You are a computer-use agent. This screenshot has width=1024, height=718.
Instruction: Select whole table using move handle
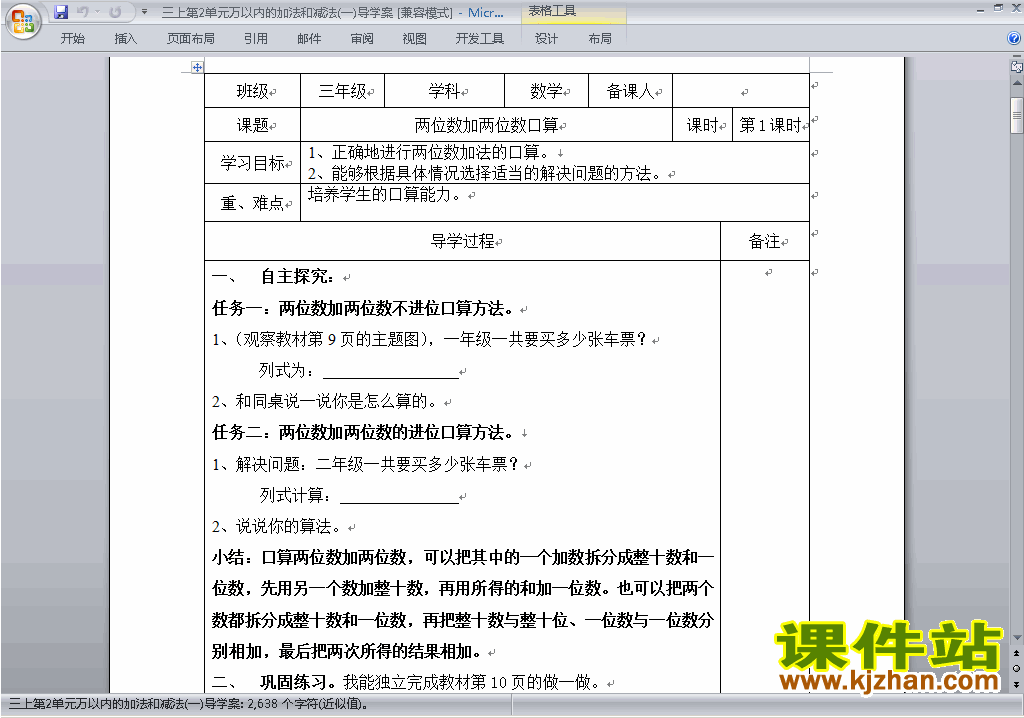[197, 67]
